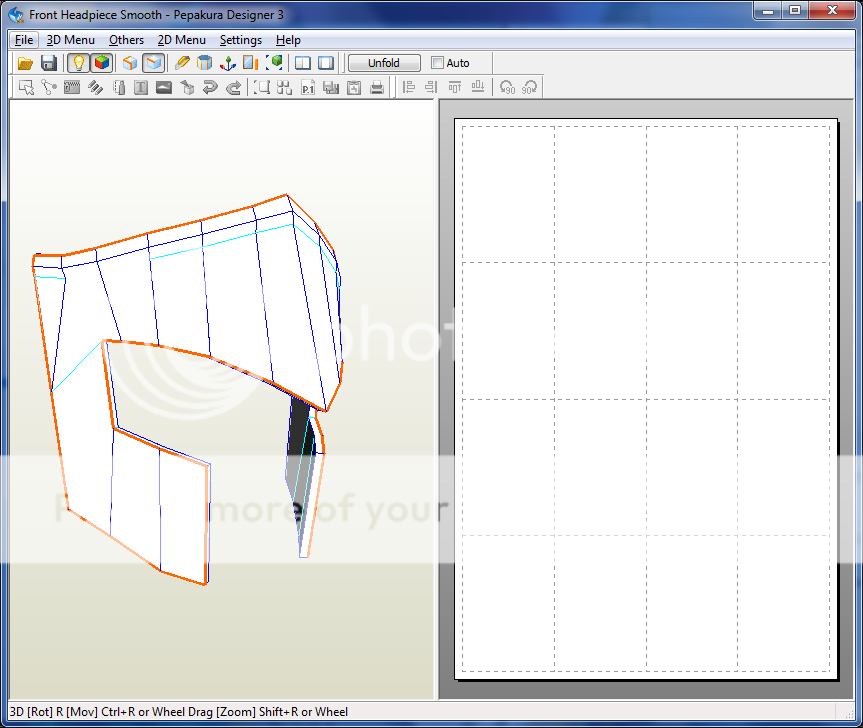Click the double floppy save icon
This screenshot has width=863, height=728.
coord(331,87)
